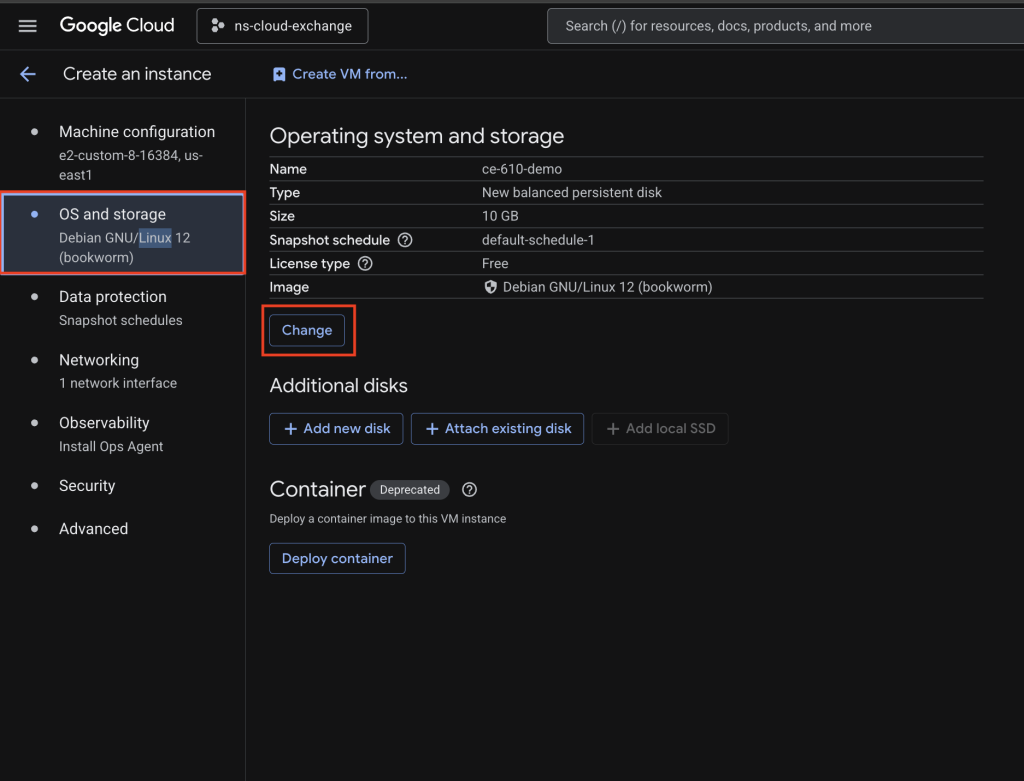Click the Google Cloud logo

117,25
